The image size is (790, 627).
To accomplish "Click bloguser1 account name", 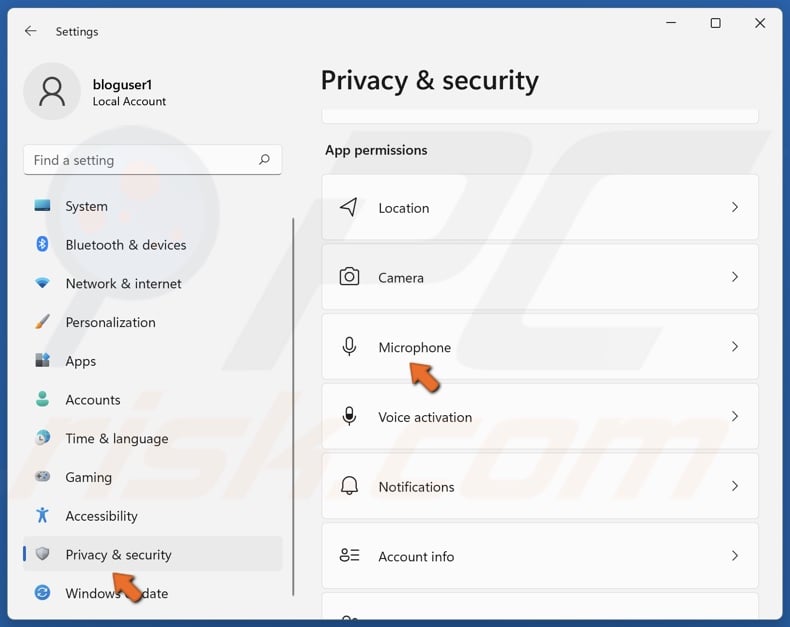I will [122, 85].
